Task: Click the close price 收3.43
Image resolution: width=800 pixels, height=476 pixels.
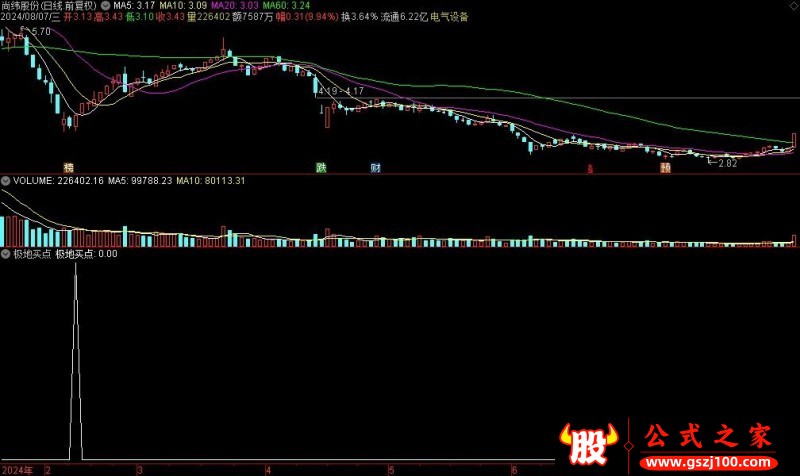Action: click(170, 17)
